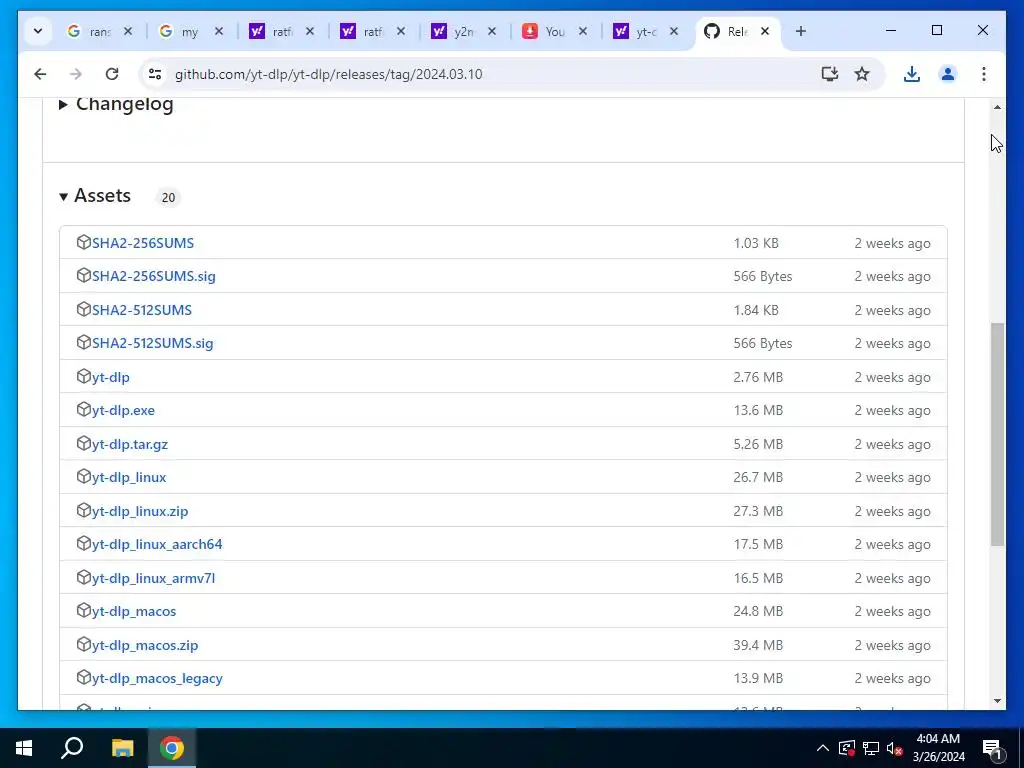Image resolution: width=1024 pixels, height=768 pixels.
Task: Download SHA2-256SUMS file
Action: click(x=143, y=243)
